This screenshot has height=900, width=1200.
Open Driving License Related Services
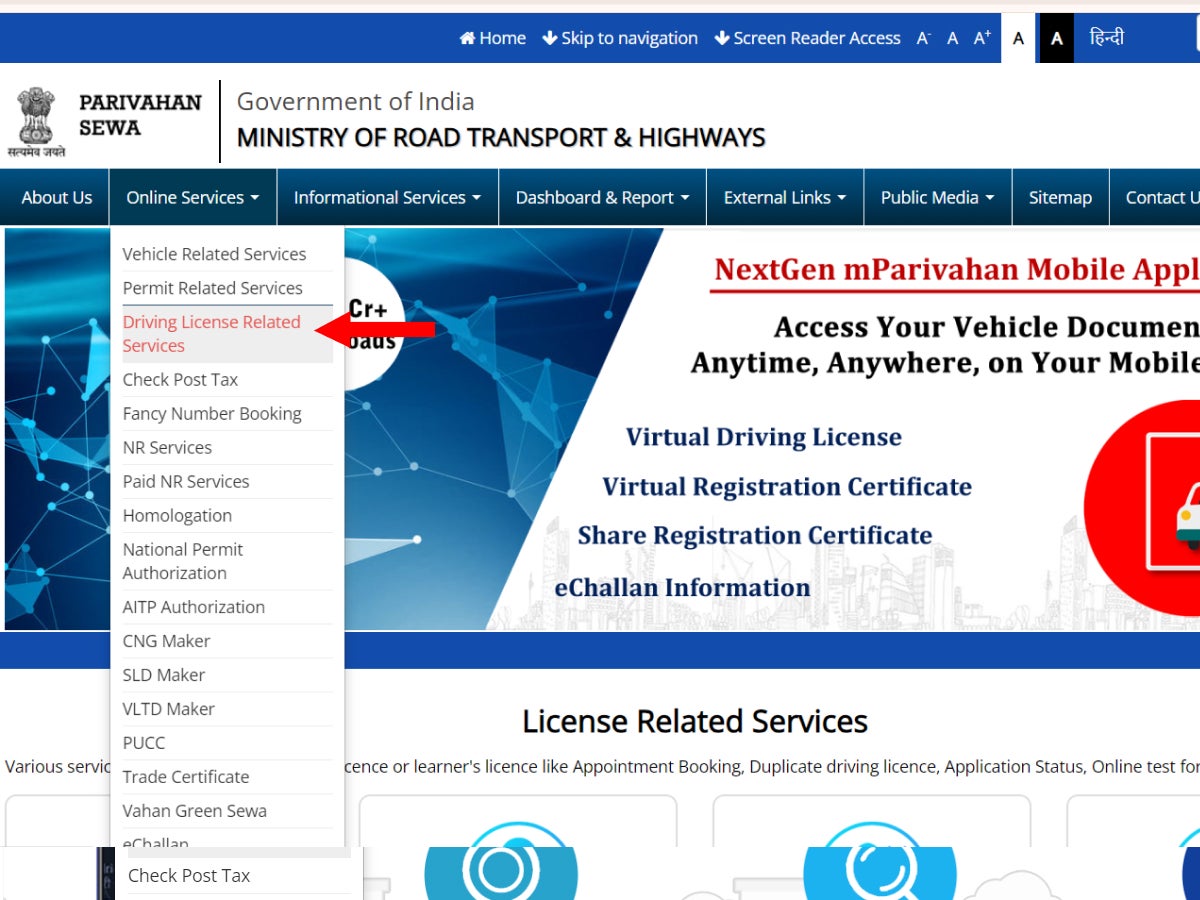tap(211, 333)
